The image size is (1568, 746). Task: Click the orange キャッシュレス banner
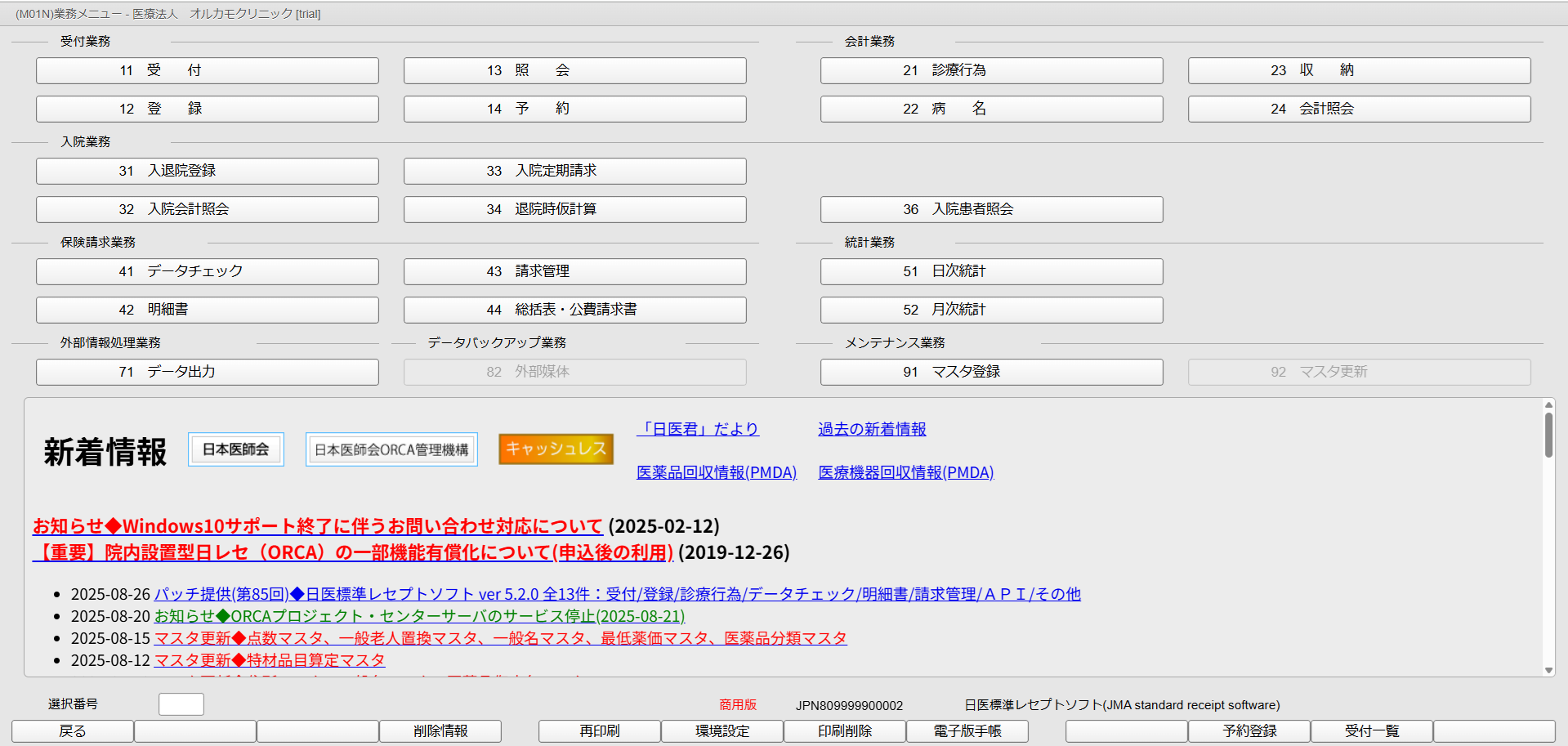(556, 449)
